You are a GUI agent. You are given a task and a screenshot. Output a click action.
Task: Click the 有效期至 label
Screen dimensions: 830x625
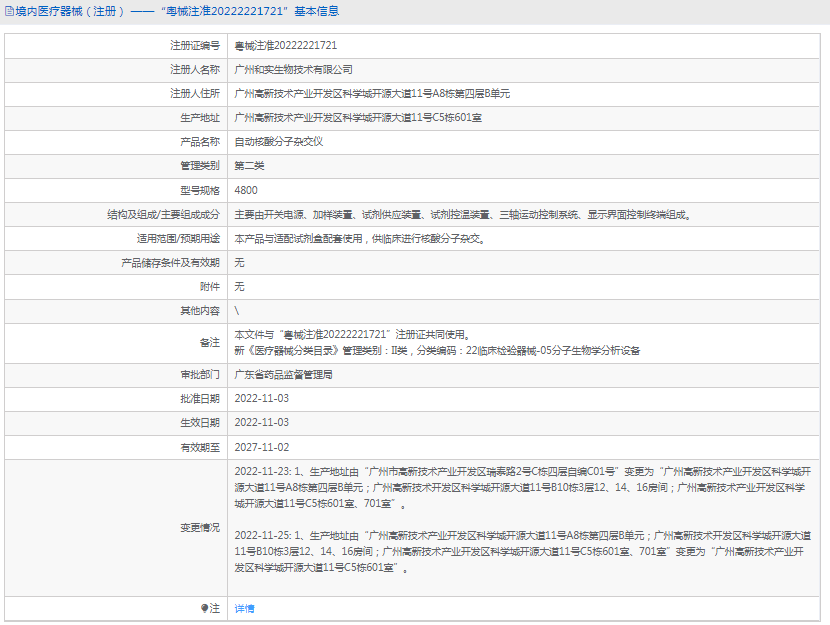pos(200,447)
